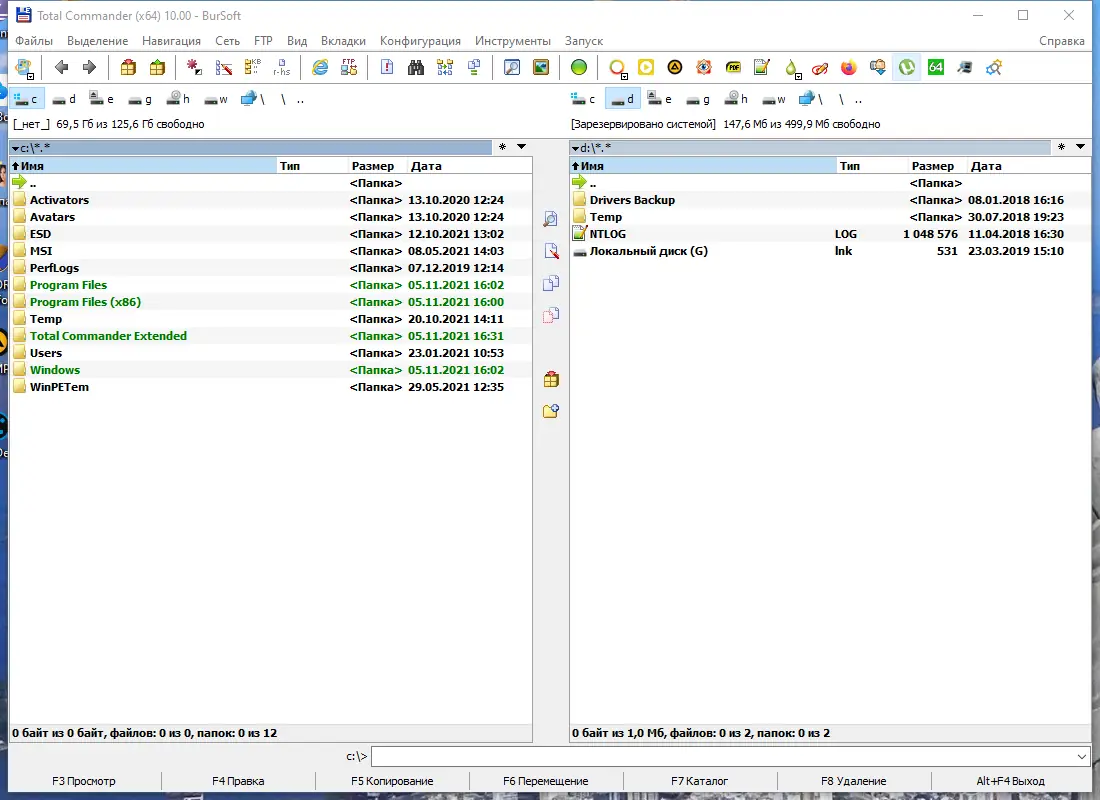Select Total Commander Extended folder row
The height and width of the screenshot is (800, 1100).
tap(271, 336)
